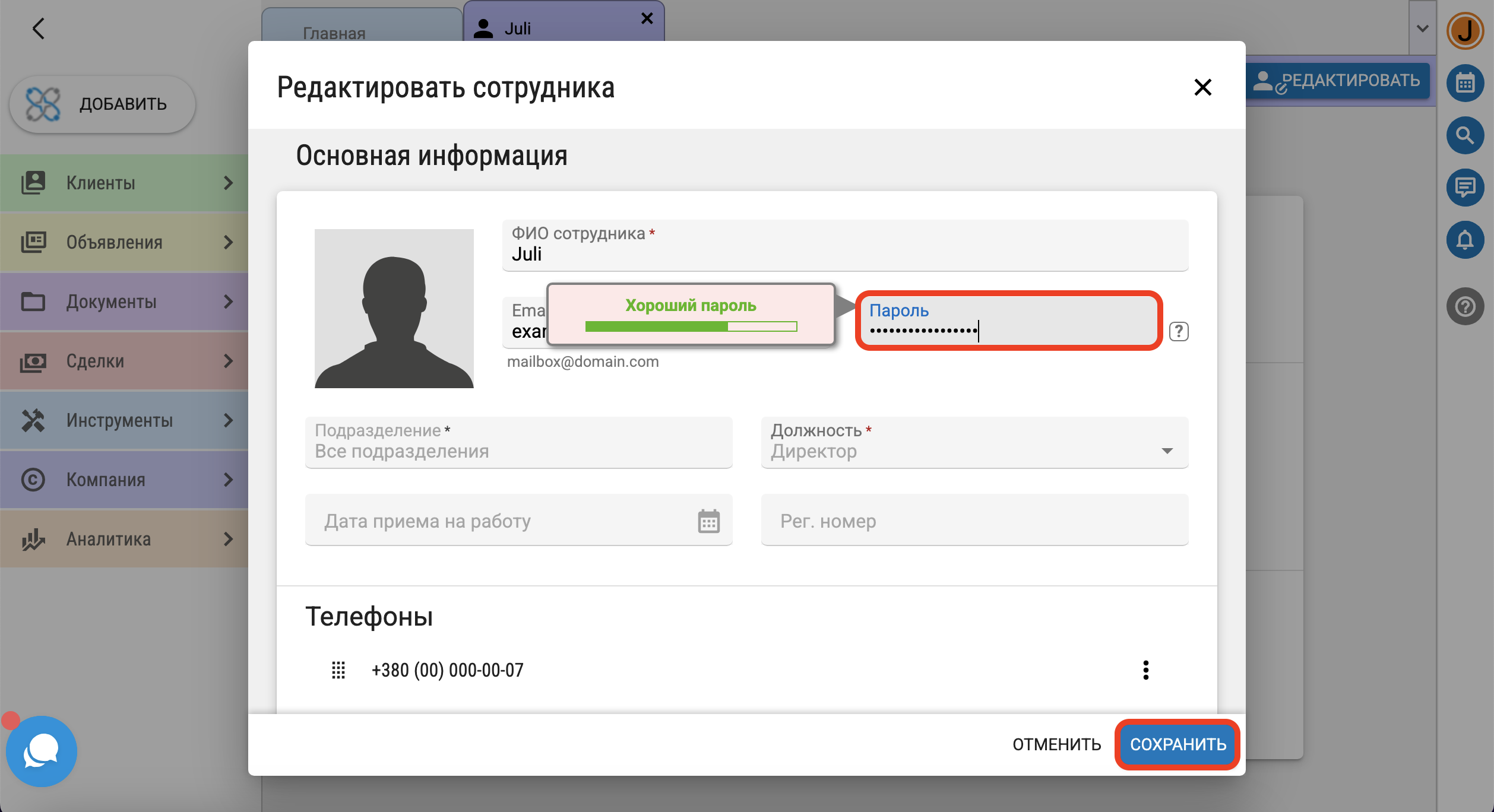Click the Отменить button

click(x=1056, y=744)
